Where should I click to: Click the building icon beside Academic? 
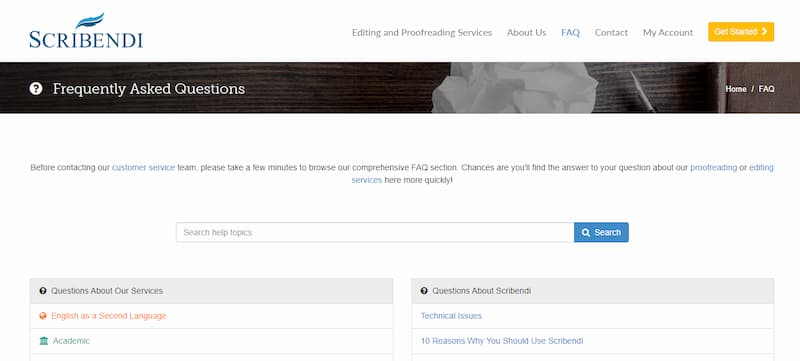44,341
